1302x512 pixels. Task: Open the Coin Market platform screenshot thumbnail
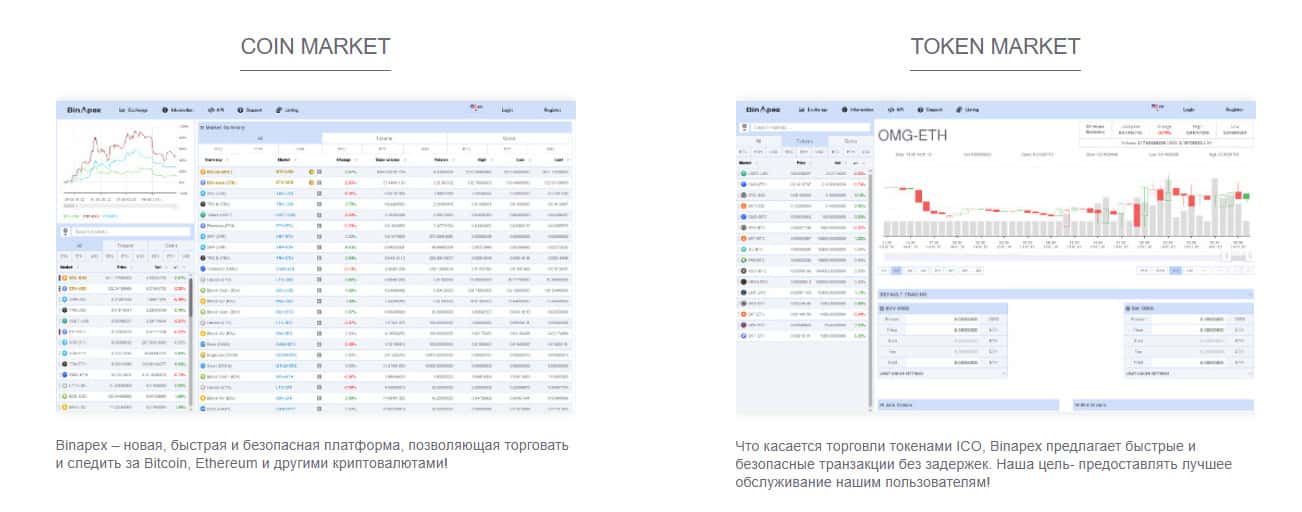315,256
